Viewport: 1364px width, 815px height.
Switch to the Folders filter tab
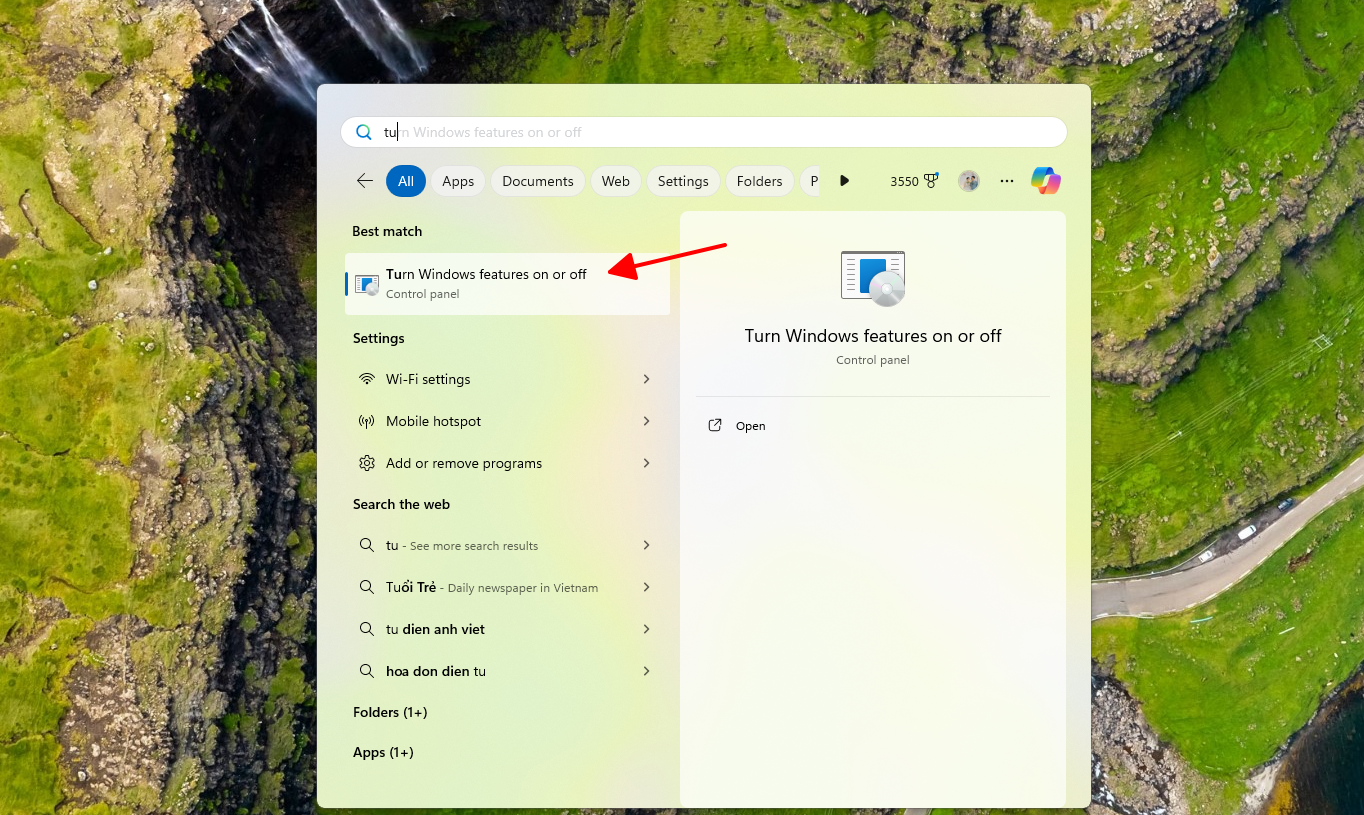(759, 181)
